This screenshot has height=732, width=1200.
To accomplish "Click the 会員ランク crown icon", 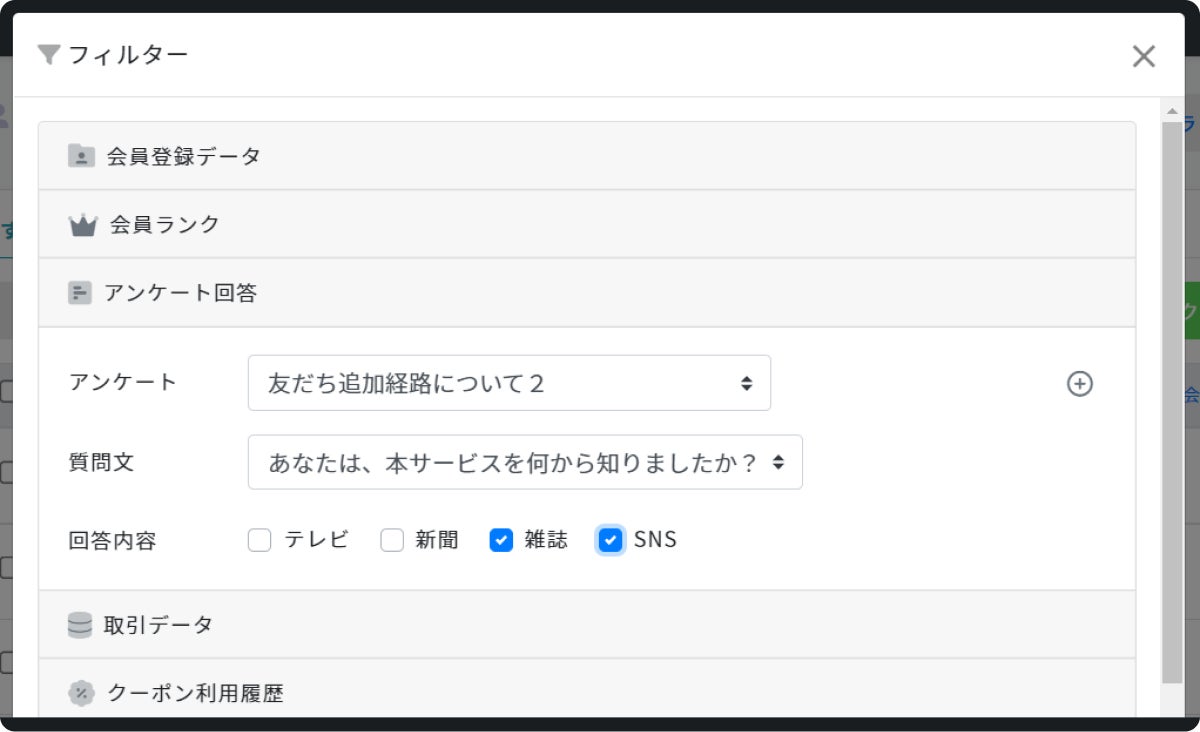I will point(82,225).
